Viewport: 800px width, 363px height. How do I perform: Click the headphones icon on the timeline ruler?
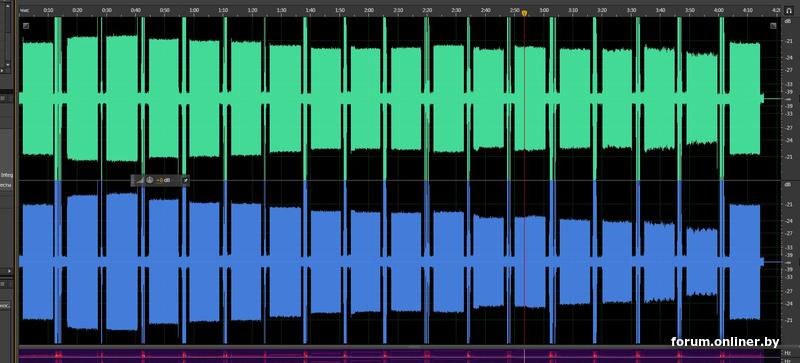[789, 10]
